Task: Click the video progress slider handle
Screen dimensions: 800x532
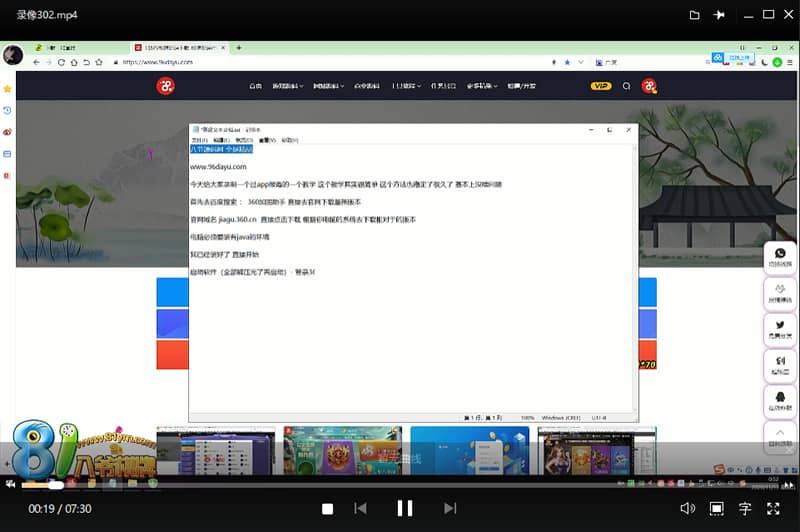Action: tap(56, 485)
